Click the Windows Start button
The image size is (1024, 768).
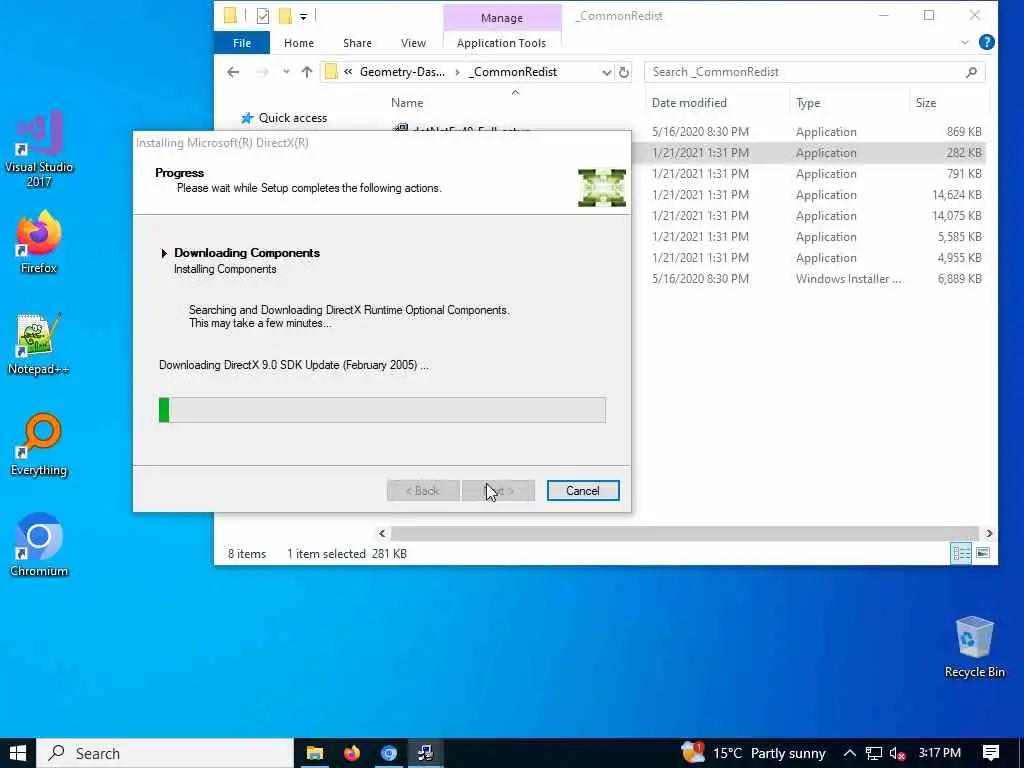coord(18,753)
